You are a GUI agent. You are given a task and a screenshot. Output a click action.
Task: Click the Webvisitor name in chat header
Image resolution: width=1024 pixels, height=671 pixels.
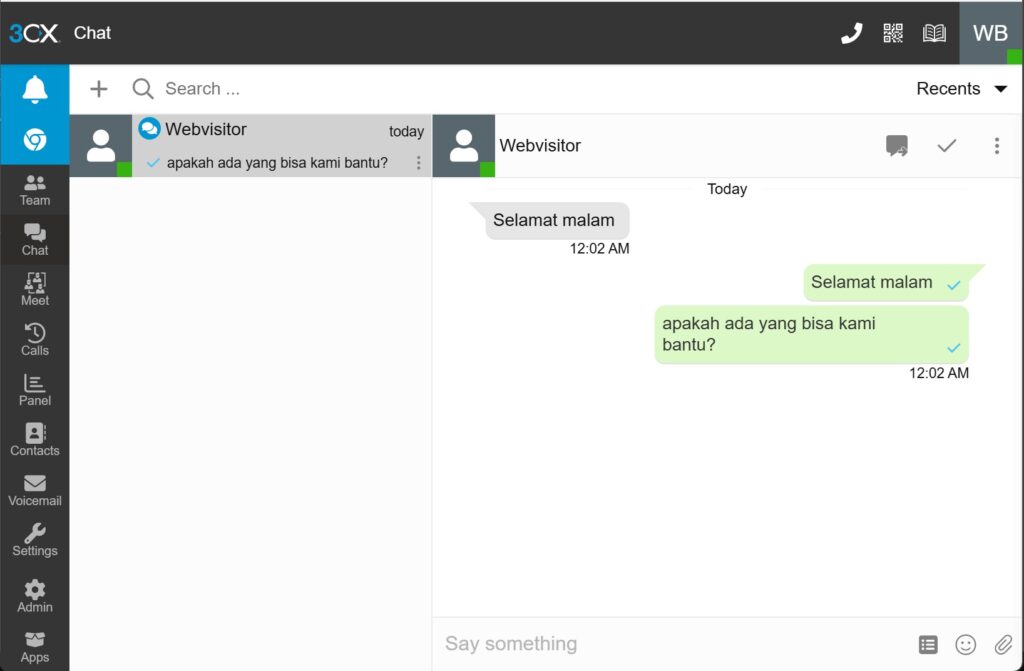click(x=540, y=146)
